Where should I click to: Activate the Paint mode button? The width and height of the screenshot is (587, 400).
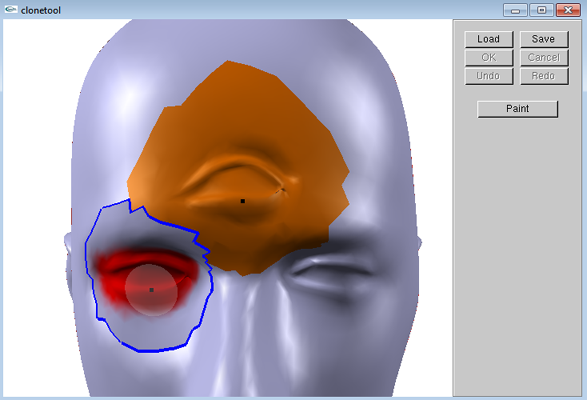click(x=517, y=109)
